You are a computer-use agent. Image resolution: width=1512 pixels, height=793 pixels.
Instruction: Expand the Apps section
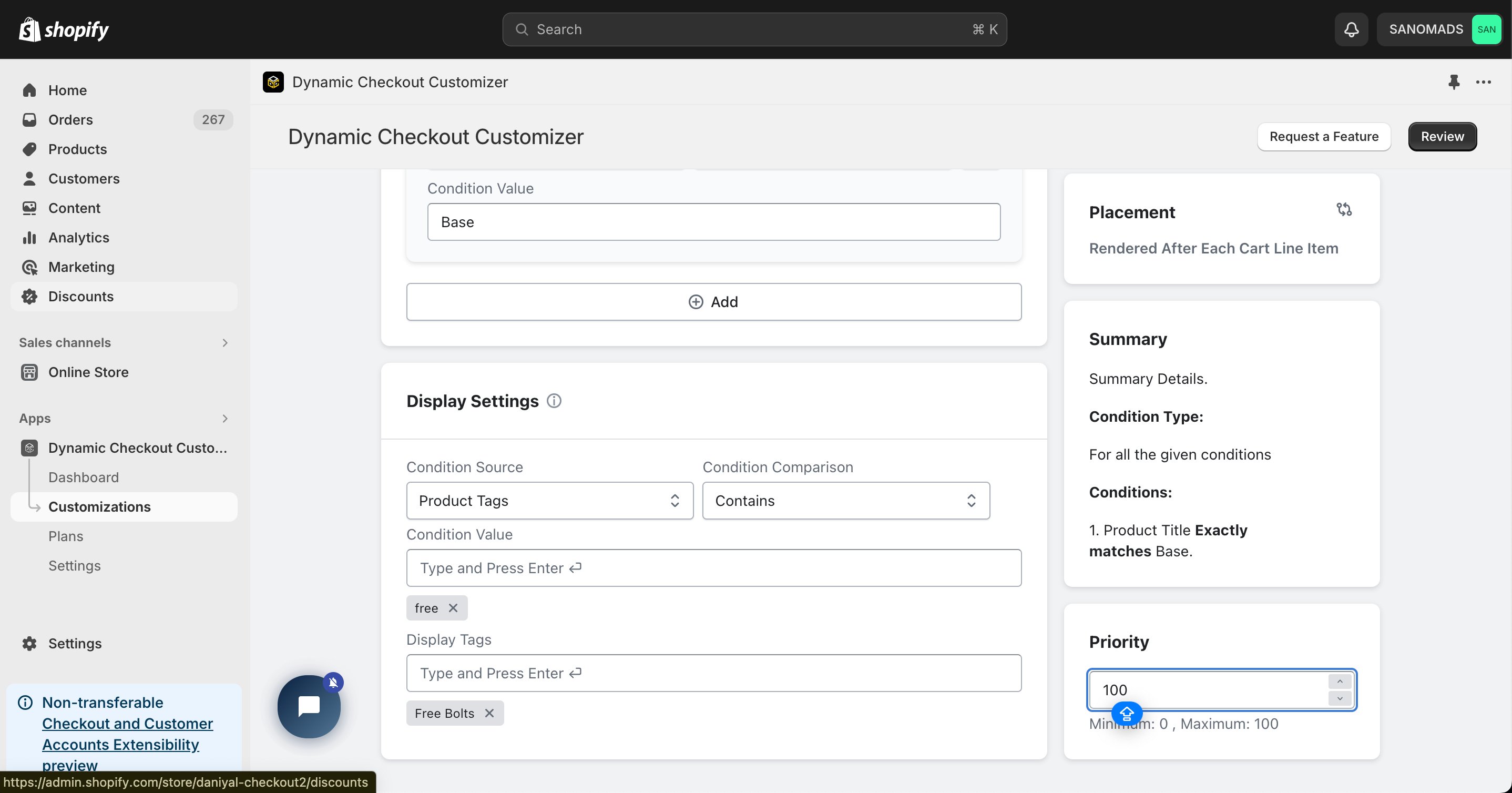tap(225, 419)
